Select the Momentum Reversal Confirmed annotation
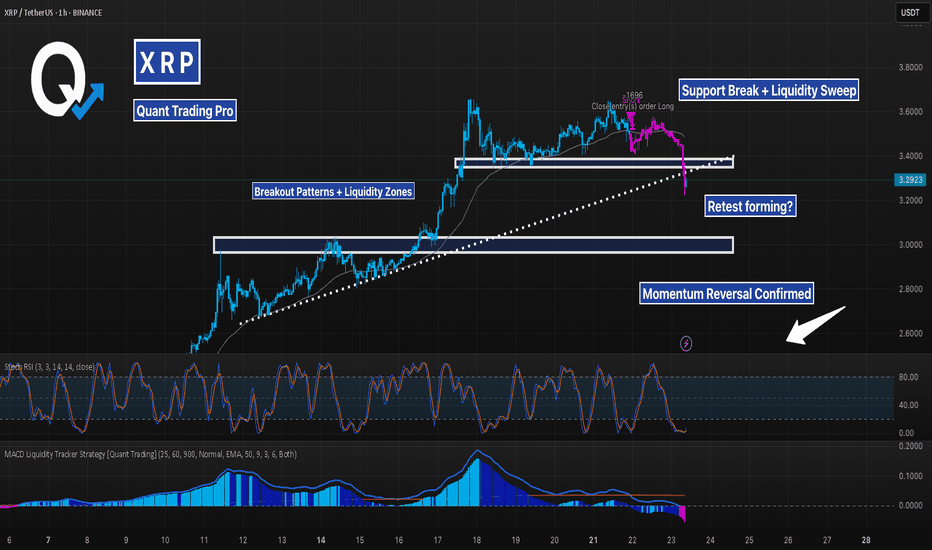Image resolution: width=932 pixels, height=550 pixels. 726,294
